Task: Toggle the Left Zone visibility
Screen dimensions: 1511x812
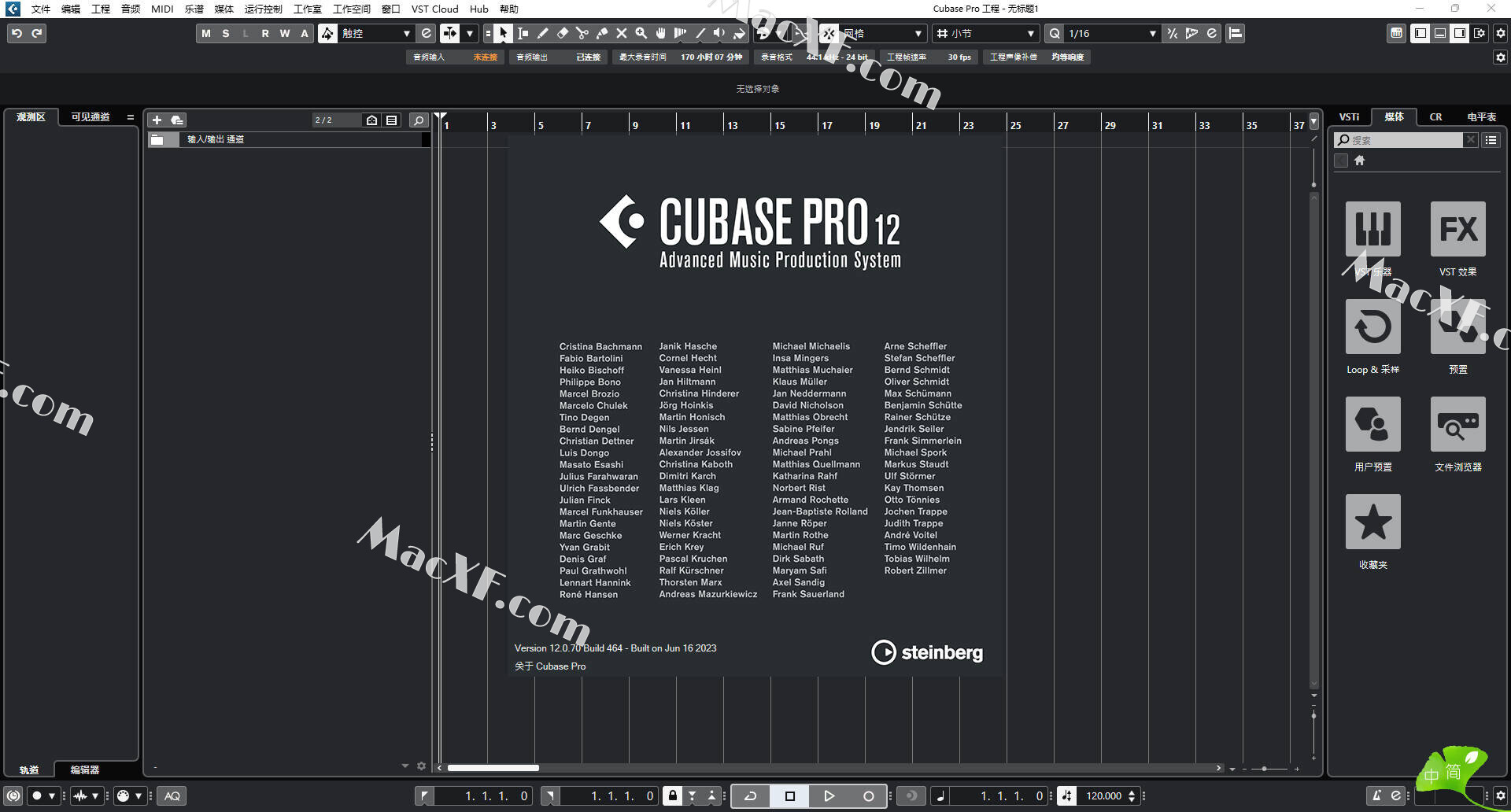Action: coord(1420,33)
